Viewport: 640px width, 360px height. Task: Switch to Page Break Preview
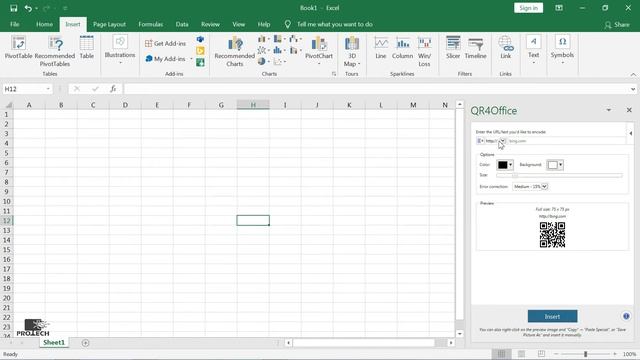point(541,354)
